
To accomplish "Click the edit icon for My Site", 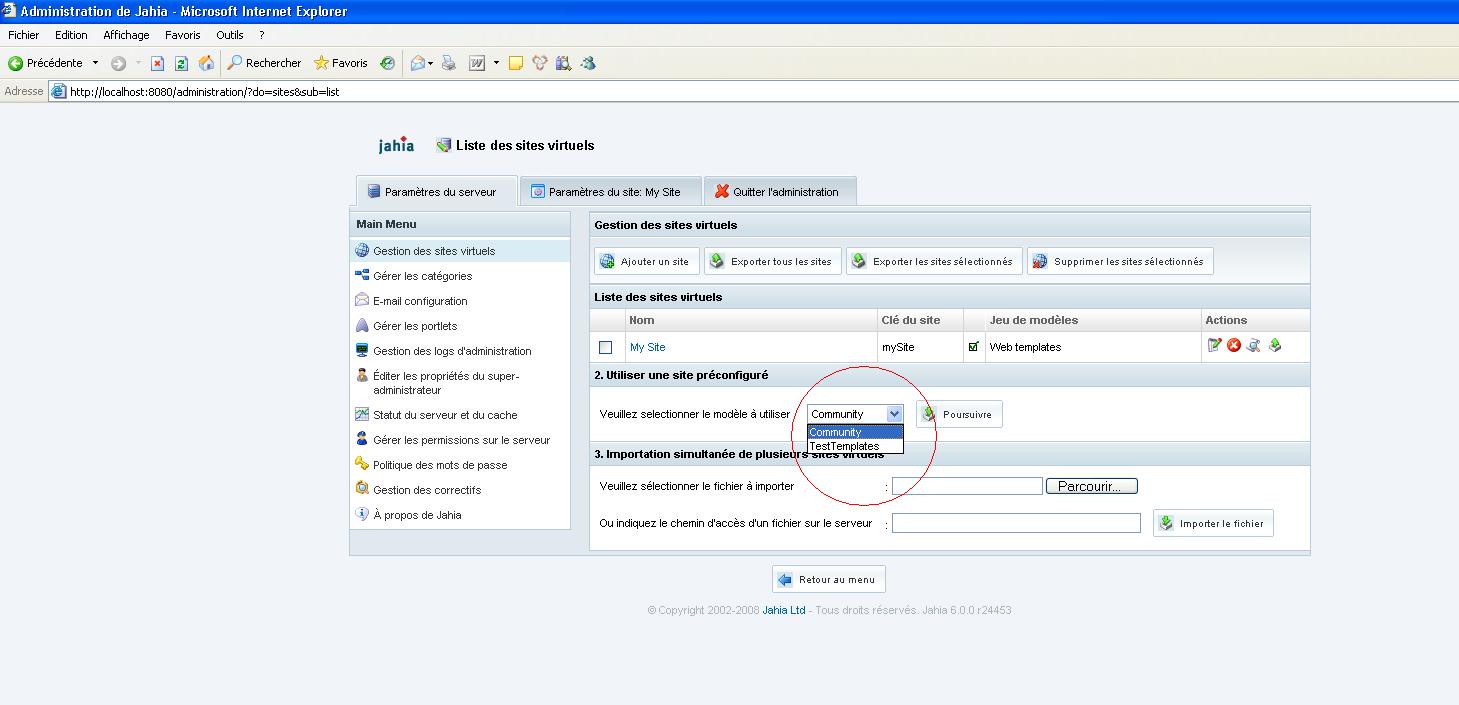I will click(1215, 346).
